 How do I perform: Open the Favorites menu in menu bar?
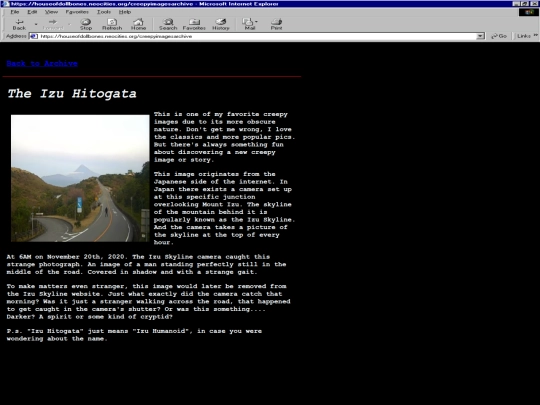pyautogui.click(x=77, y=12)
